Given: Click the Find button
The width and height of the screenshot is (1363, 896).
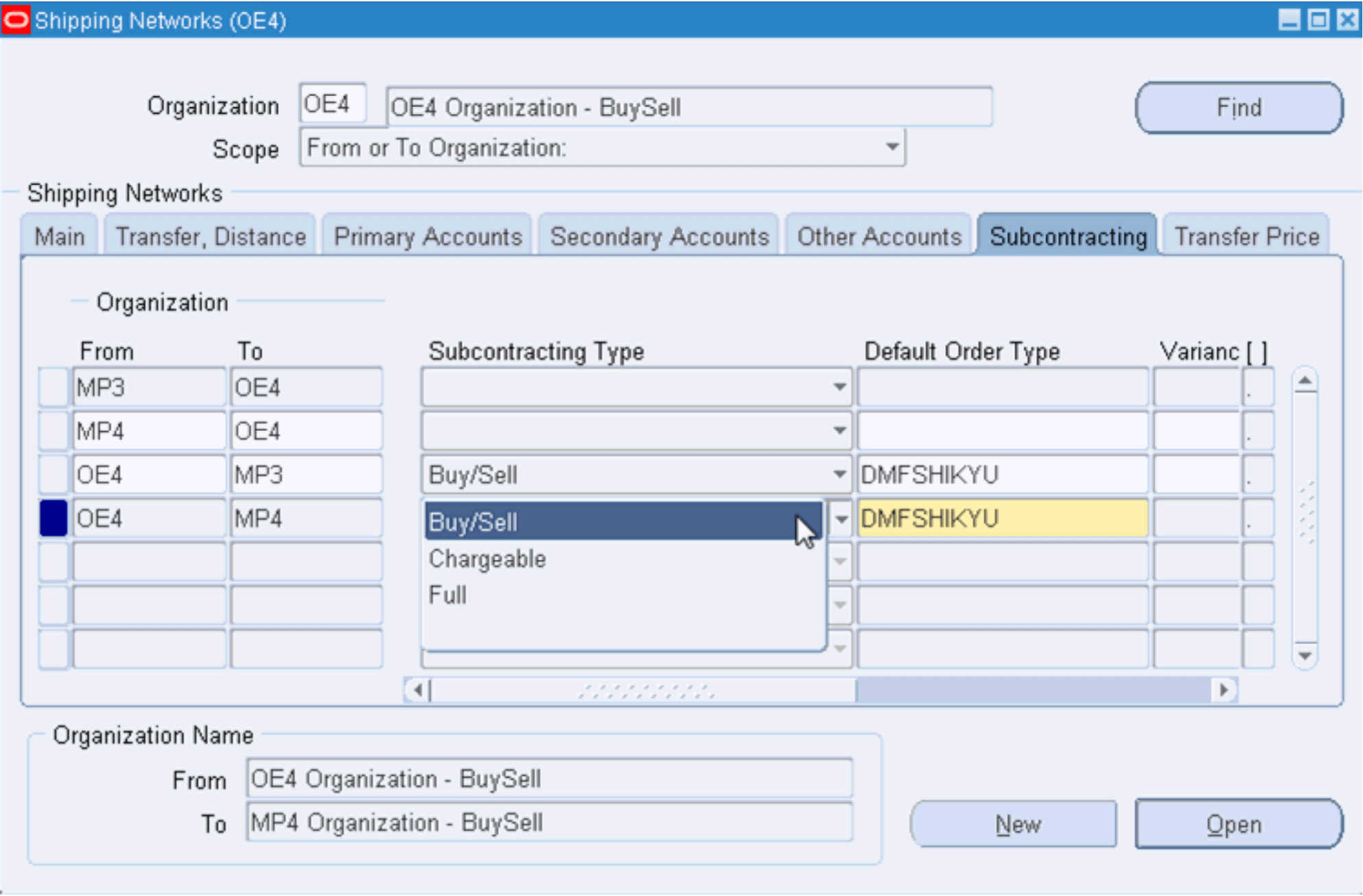Looking at the screenshot, I should click(1239, 107).
